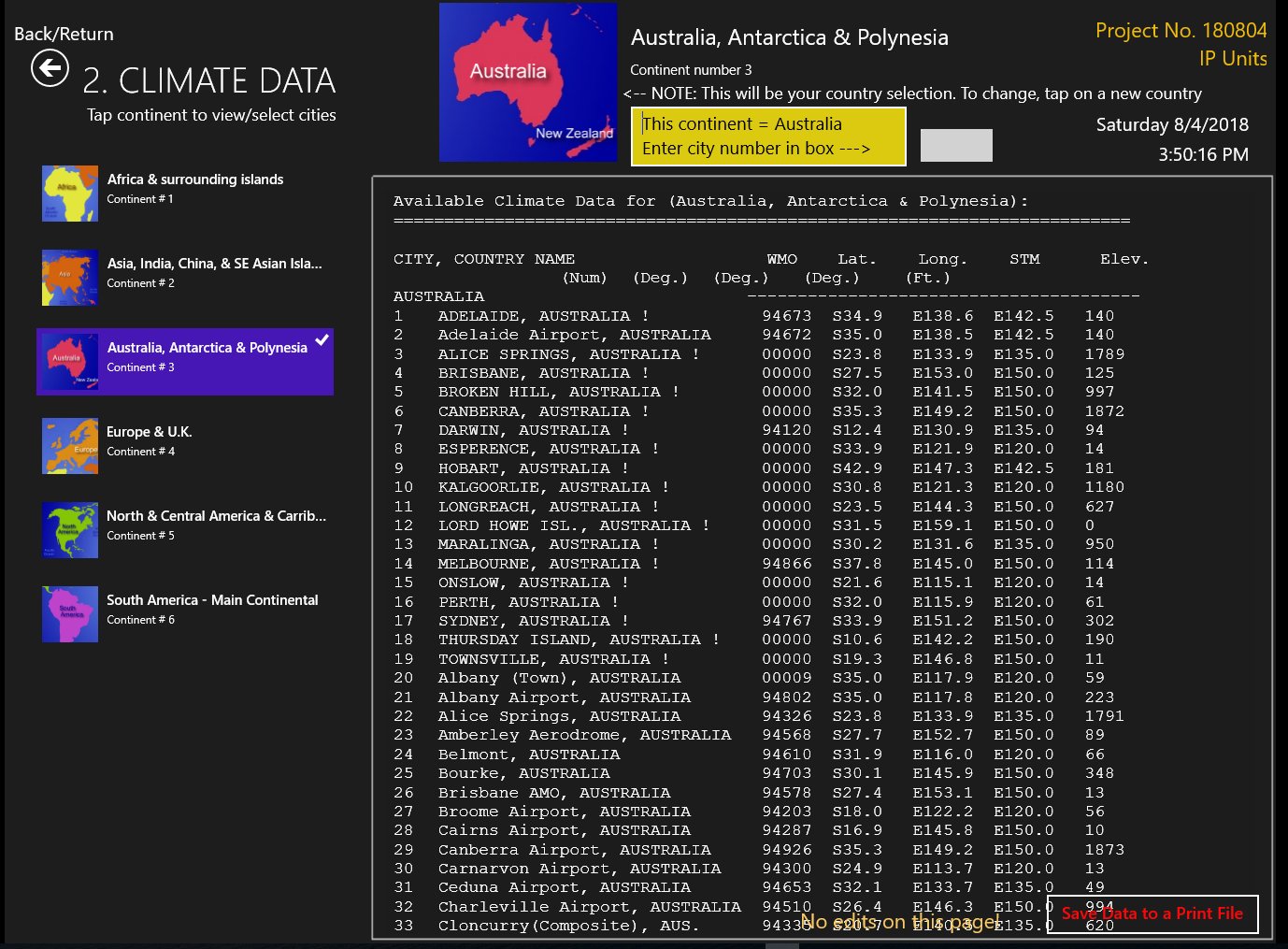Screen dimensions: 1288x949
Task: Click the SYDNEY, AUSTRALIA row in list
Action: (533, 621)
